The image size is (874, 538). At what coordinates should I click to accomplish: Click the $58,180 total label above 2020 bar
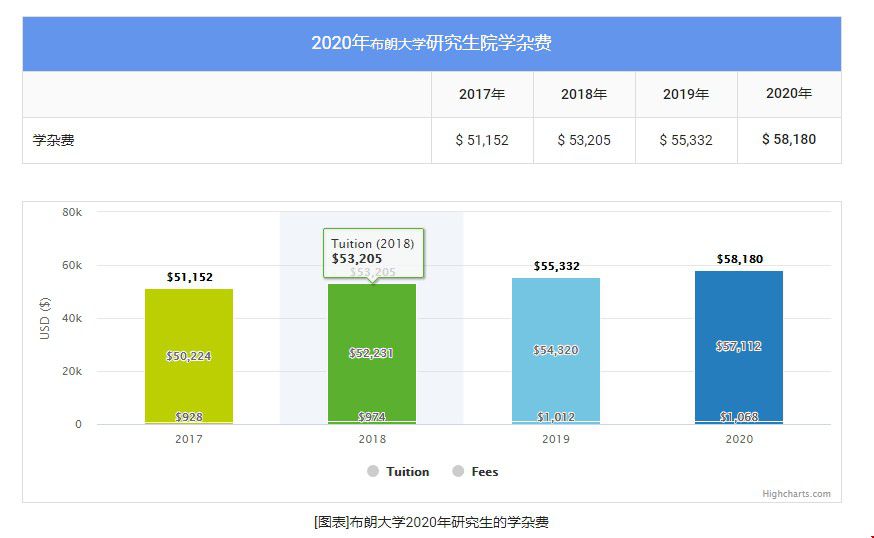[740, 259]
